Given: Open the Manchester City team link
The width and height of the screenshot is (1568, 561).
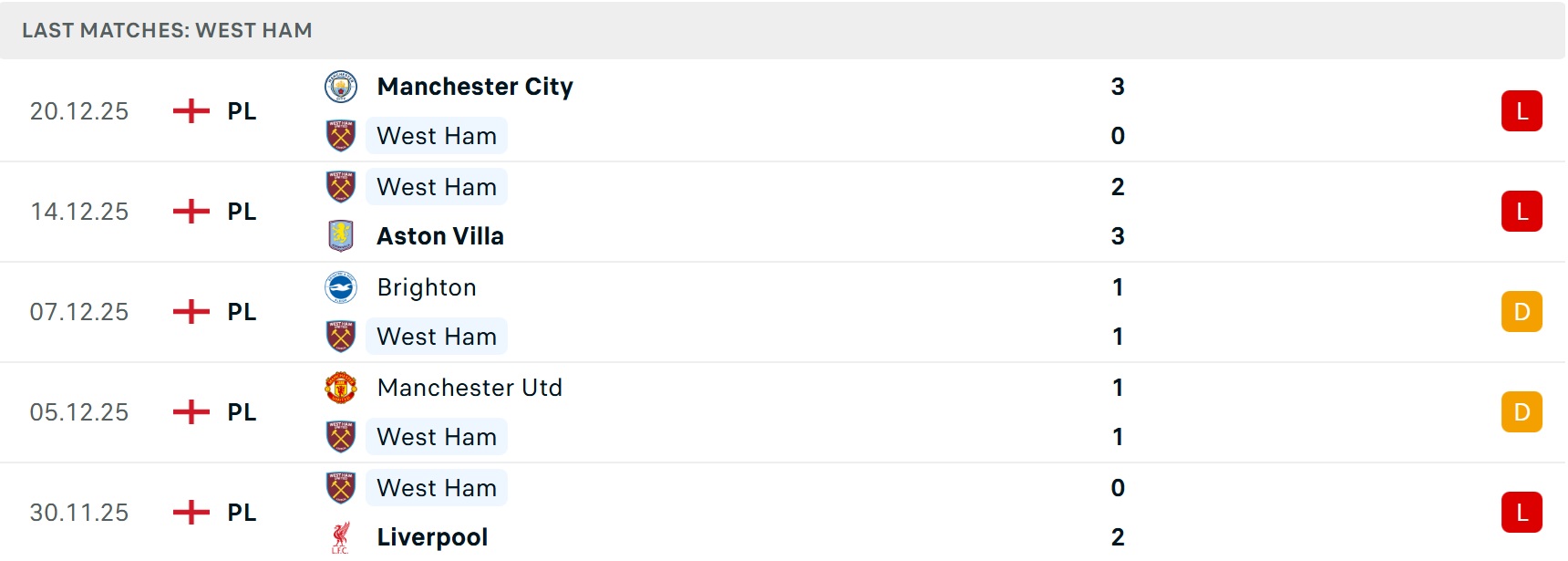Looking at the screenshot, I should pyautogui.click(x=475, y=87).
